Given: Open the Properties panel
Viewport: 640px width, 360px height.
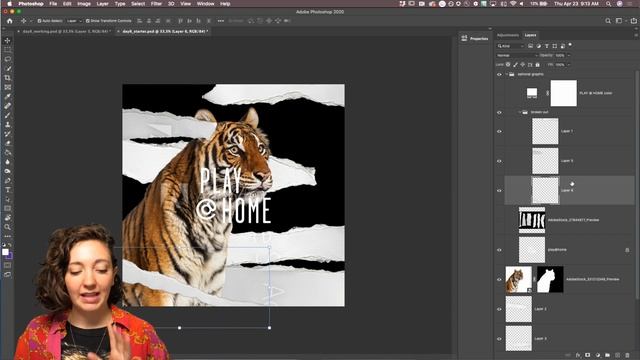Looking at the screenshot, I should point(475,38).
